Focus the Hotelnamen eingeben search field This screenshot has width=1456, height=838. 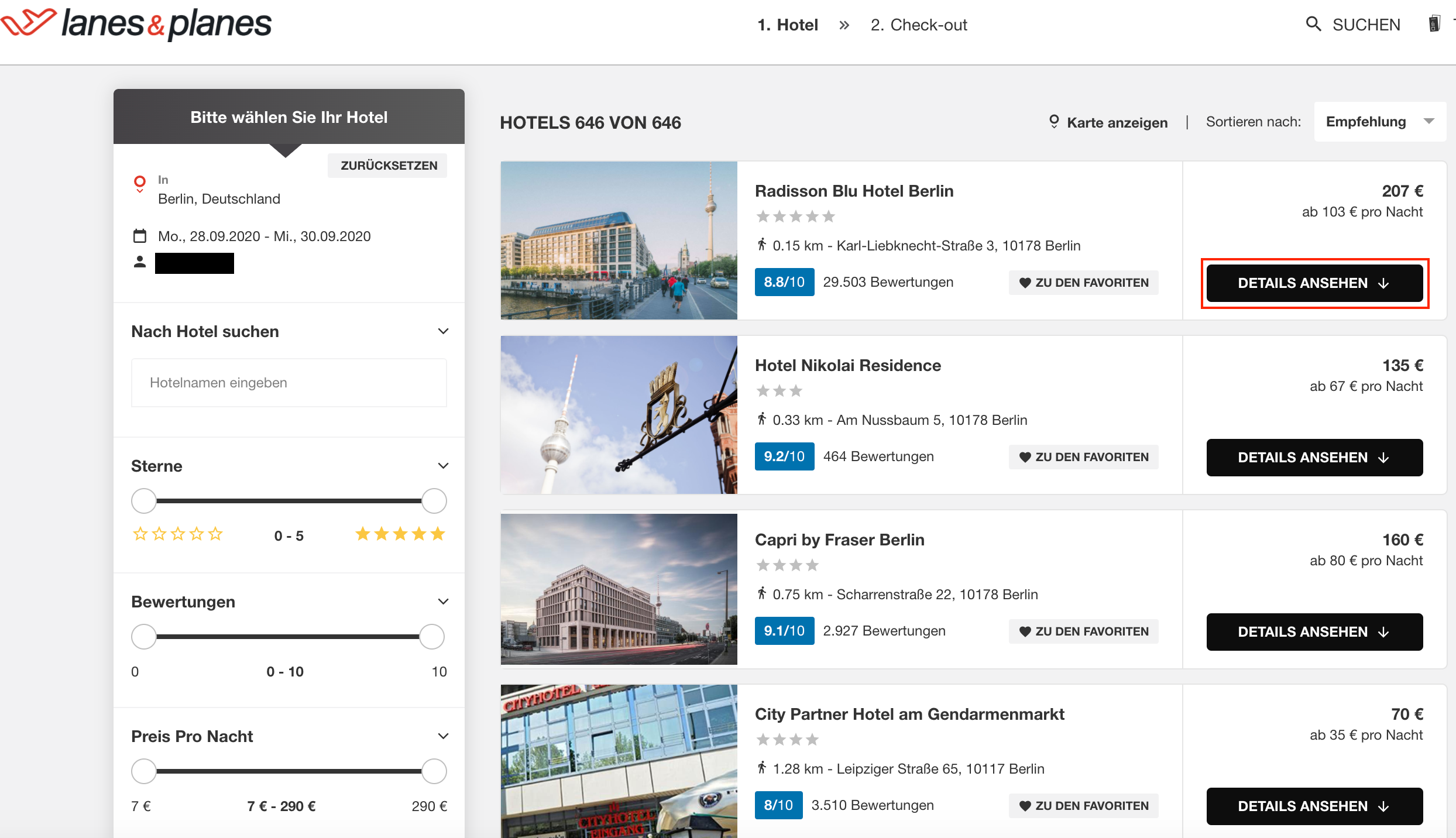coord(289,383)
